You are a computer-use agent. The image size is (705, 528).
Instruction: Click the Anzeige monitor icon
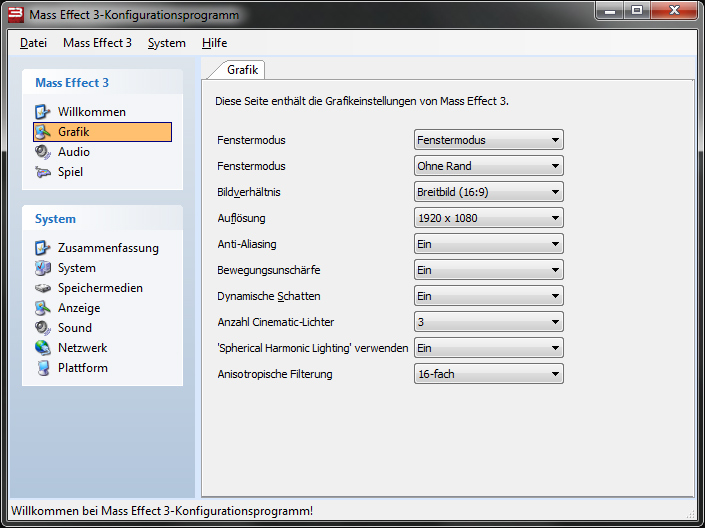point(43,308)
